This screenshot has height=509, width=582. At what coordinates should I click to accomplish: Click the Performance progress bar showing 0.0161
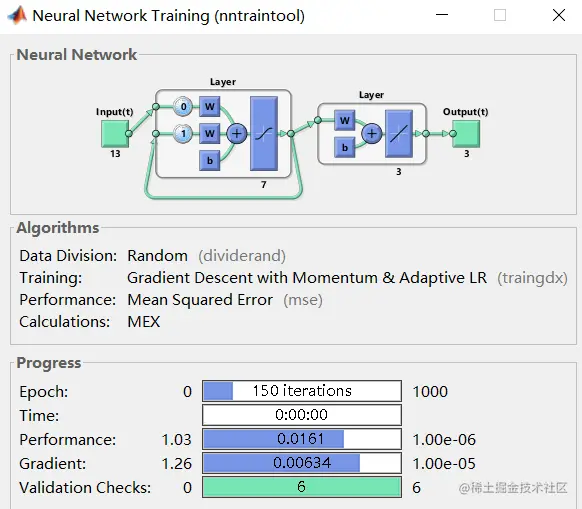302,439
